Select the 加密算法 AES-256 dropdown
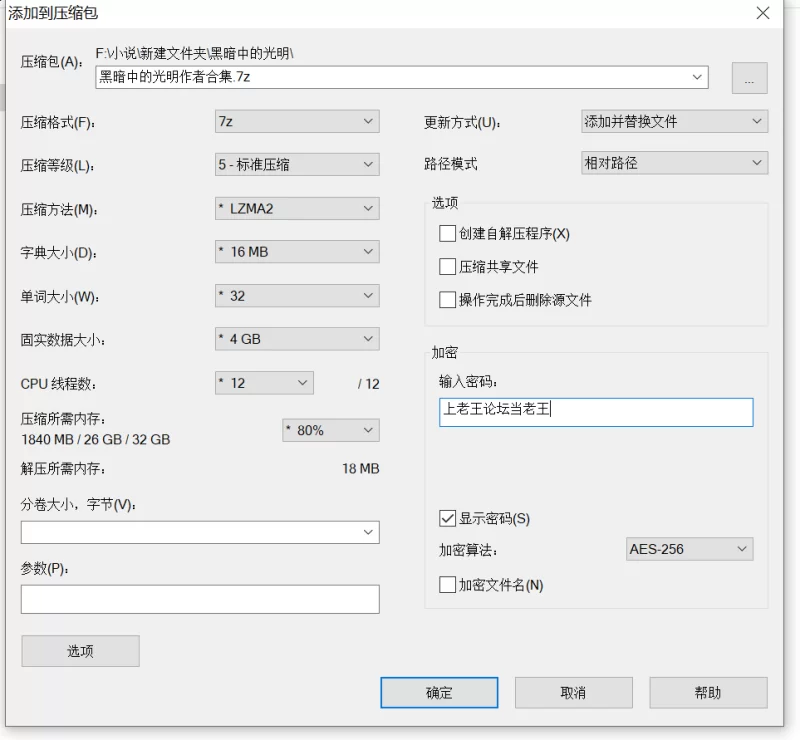The height and width of the screenshot is (740, 800). [688, 549]
